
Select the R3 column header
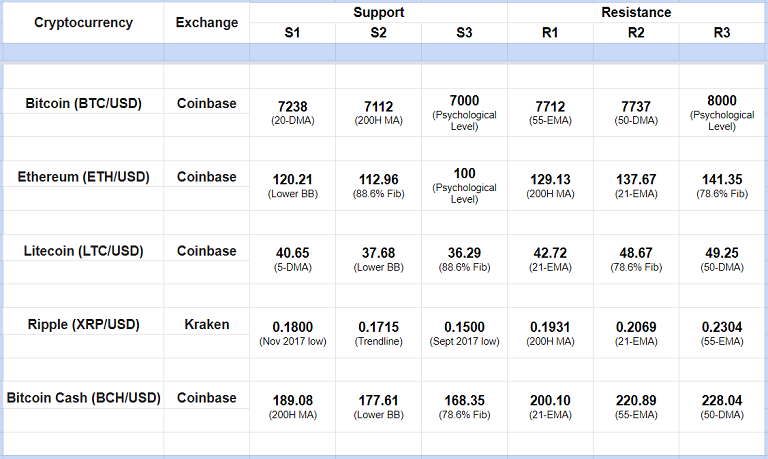click(x=722, y=33)
